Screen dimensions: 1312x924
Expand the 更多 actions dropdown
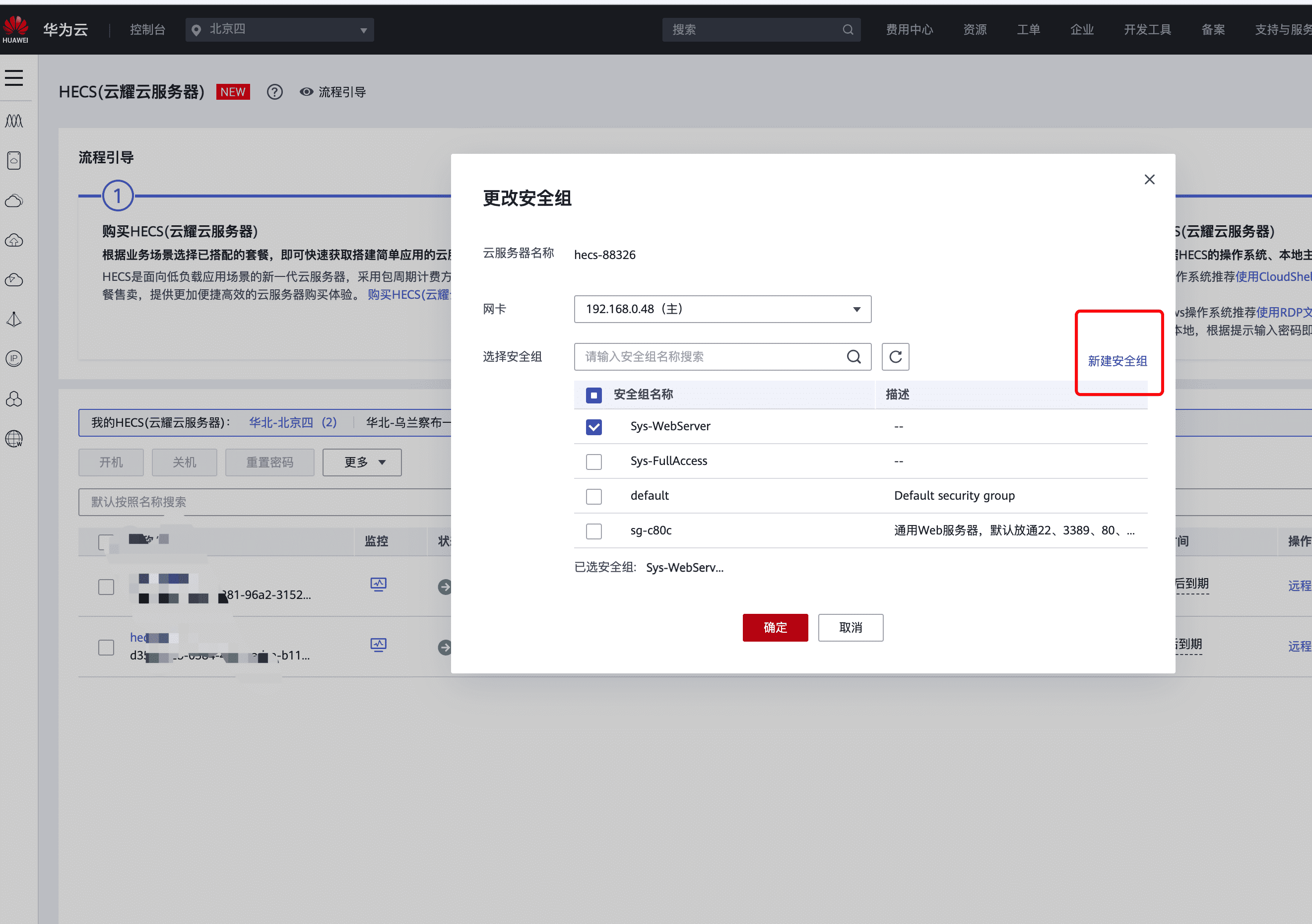(x=362, y=462)
